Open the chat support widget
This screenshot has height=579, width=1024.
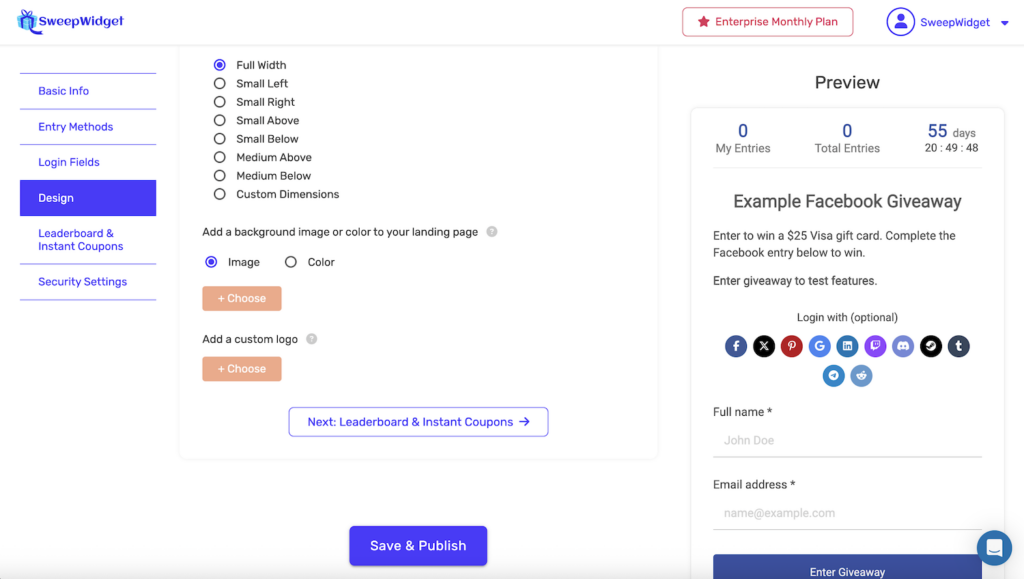[994, 547]
